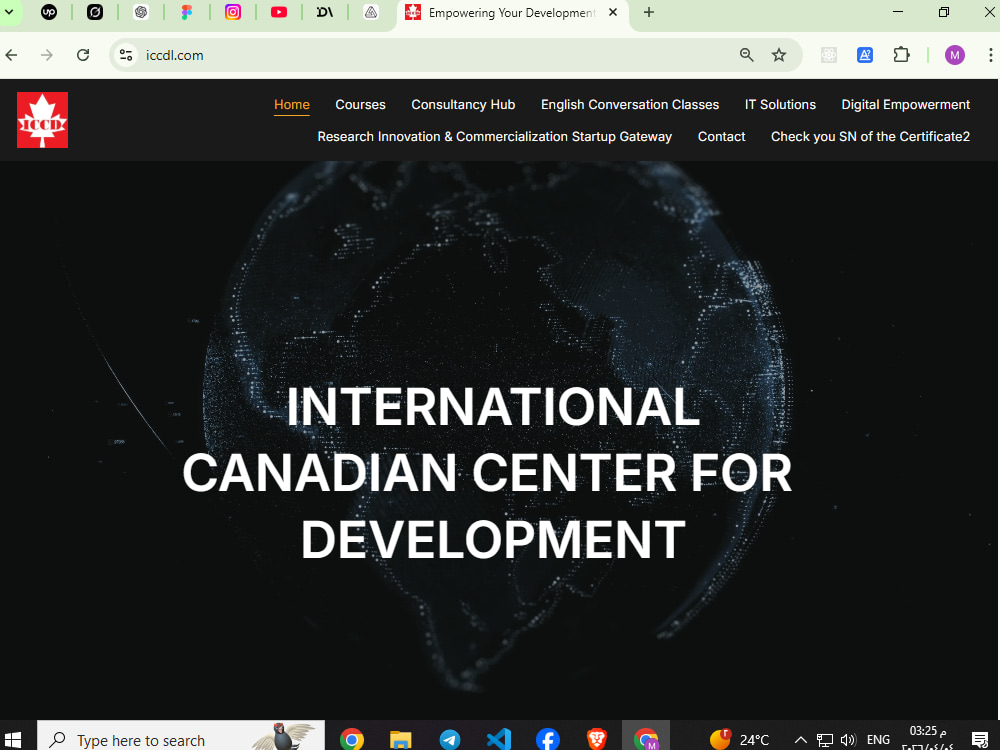
Task: Click the browser forward arrow
Action: pos(47,55)
